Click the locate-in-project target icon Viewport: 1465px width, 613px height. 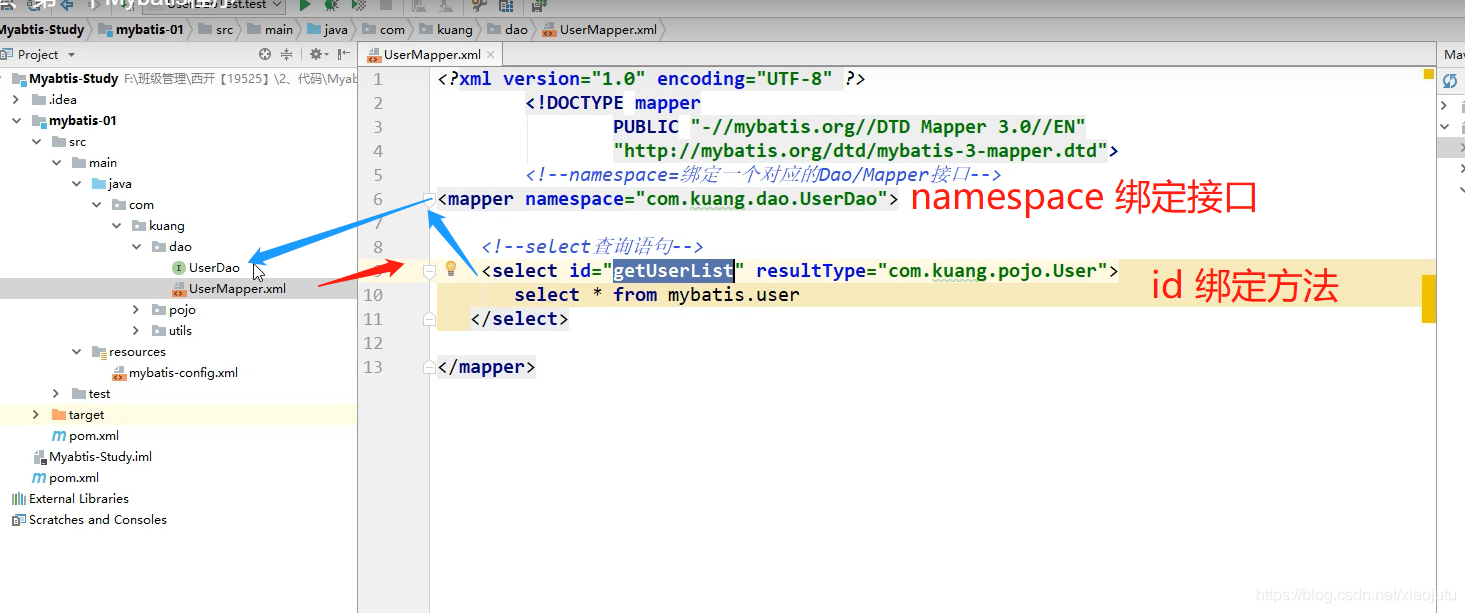tap(265, 54)
